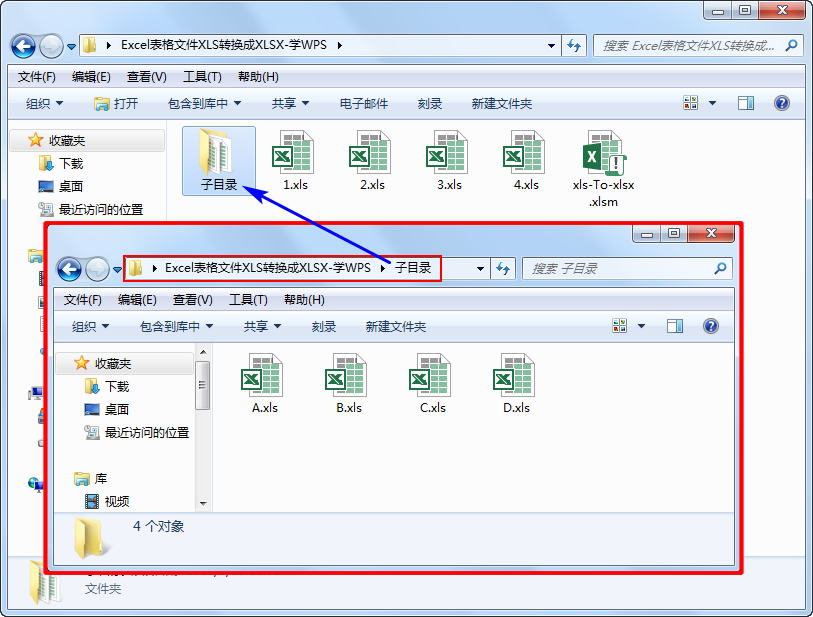Open 工具(T) menu in the 子目录 window

point(248,300)
